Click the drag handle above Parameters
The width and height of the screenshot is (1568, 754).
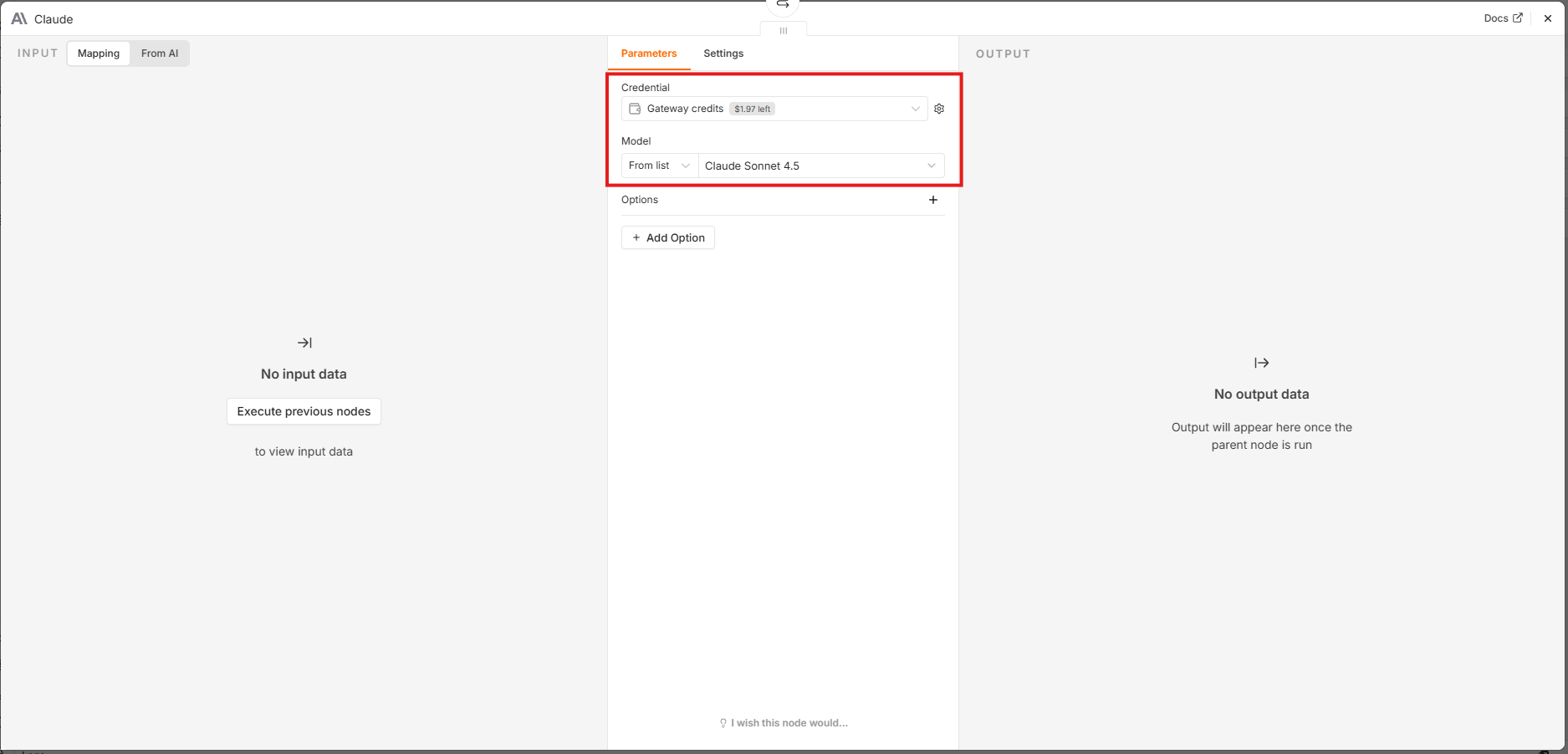(x=784, y=31)
